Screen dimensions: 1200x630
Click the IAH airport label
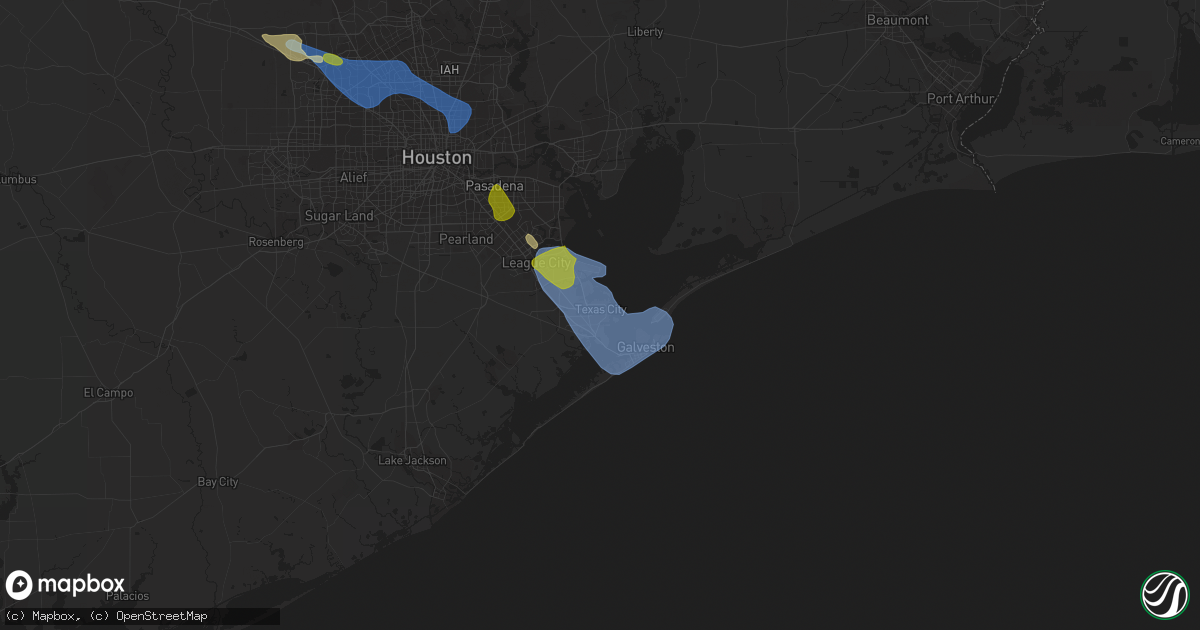pyautogui.click(x=451, y=69)
